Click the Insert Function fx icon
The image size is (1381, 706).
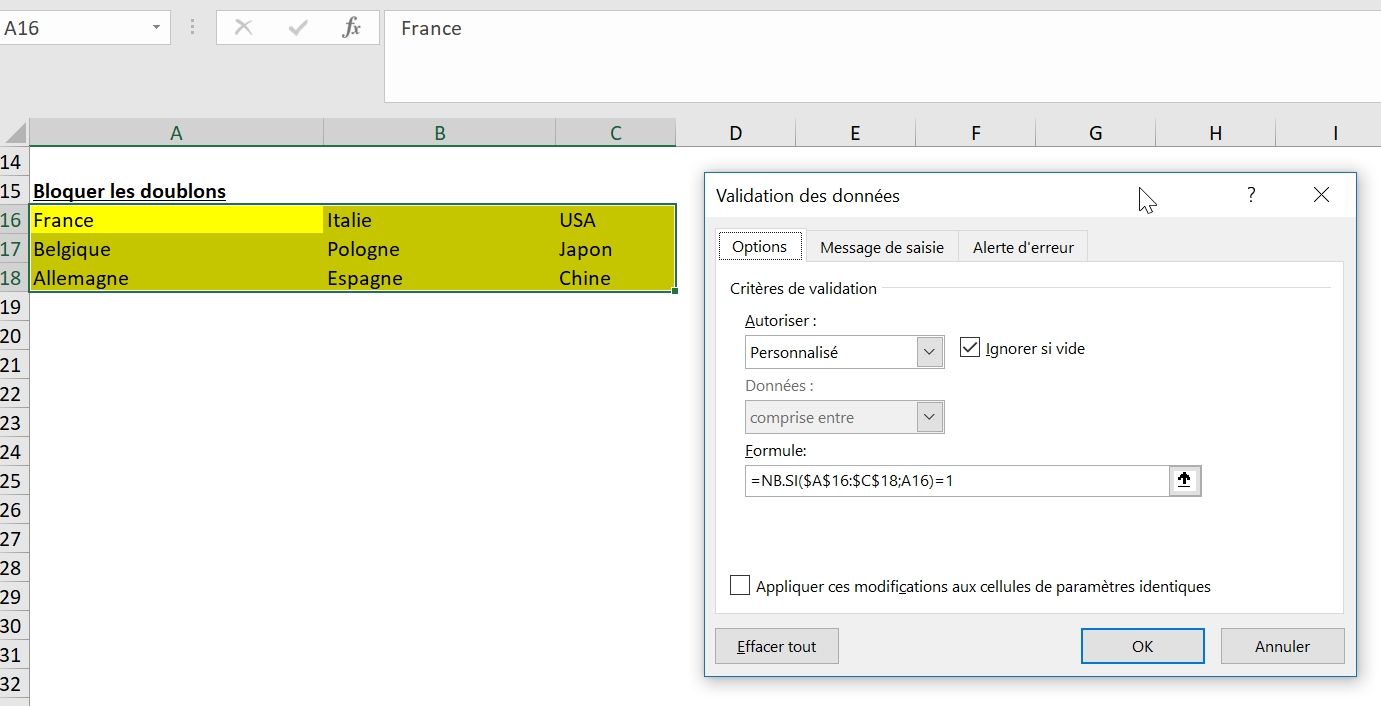coord(351,28)
